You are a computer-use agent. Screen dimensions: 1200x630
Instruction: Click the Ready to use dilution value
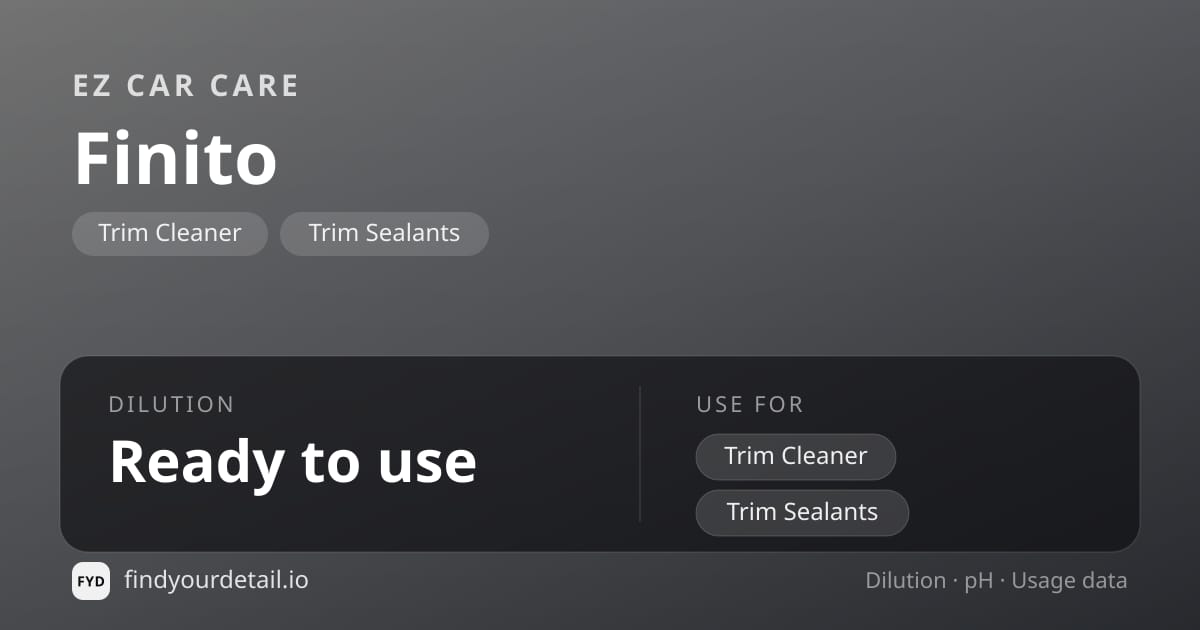click(x=292, y=462)
